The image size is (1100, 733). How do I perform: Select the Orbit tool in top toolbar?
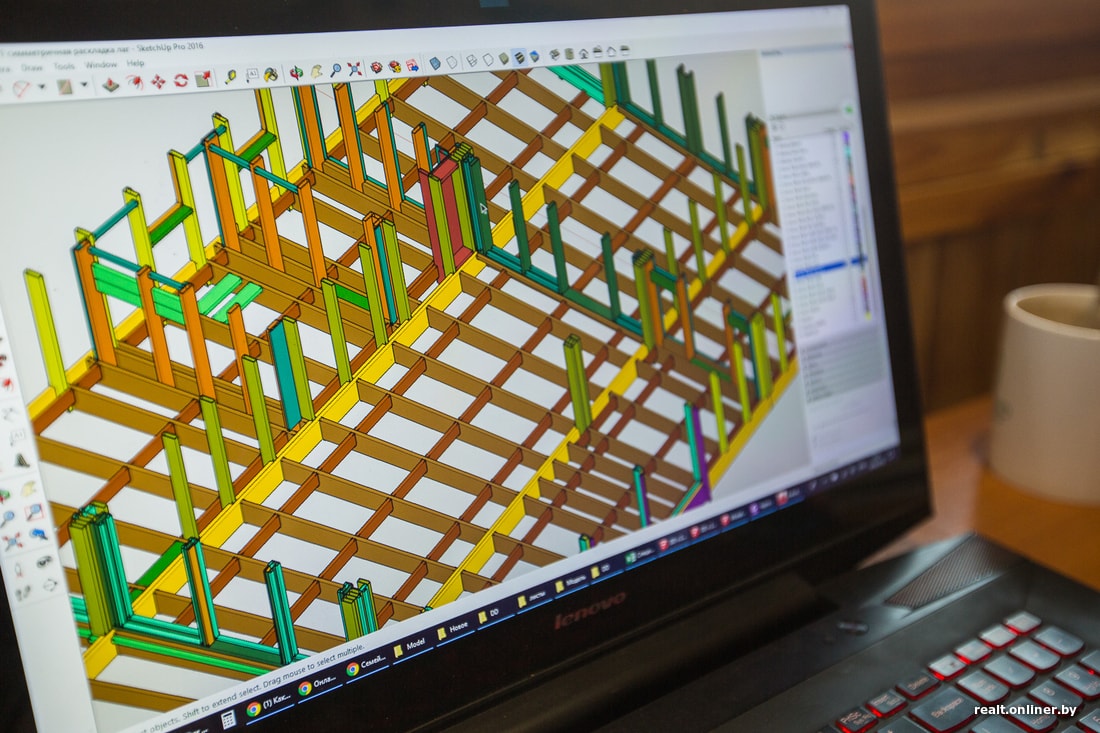click(296, 73)
